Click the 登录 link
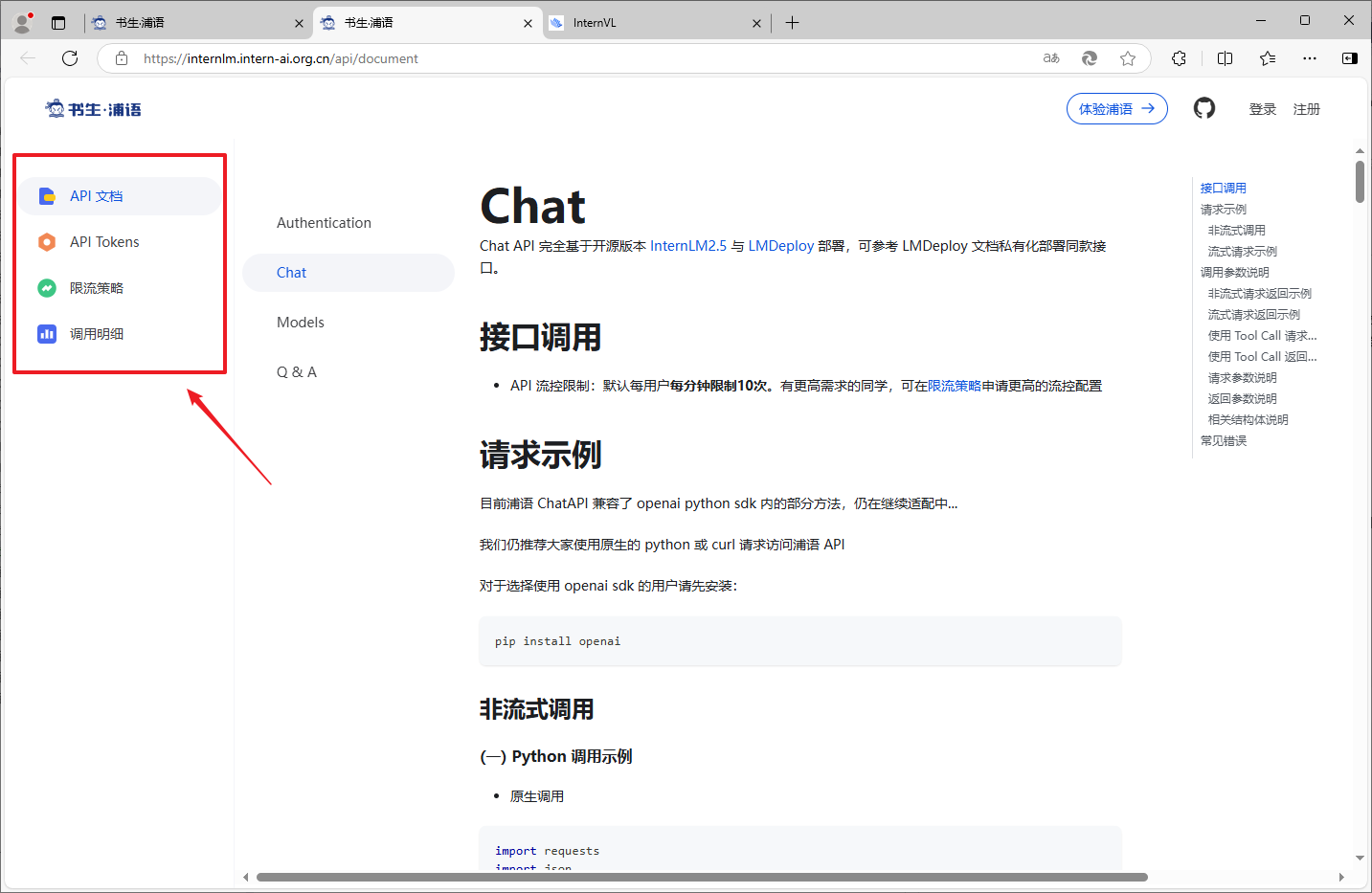Screen dimensions: 1372x893 [1263, 109]
